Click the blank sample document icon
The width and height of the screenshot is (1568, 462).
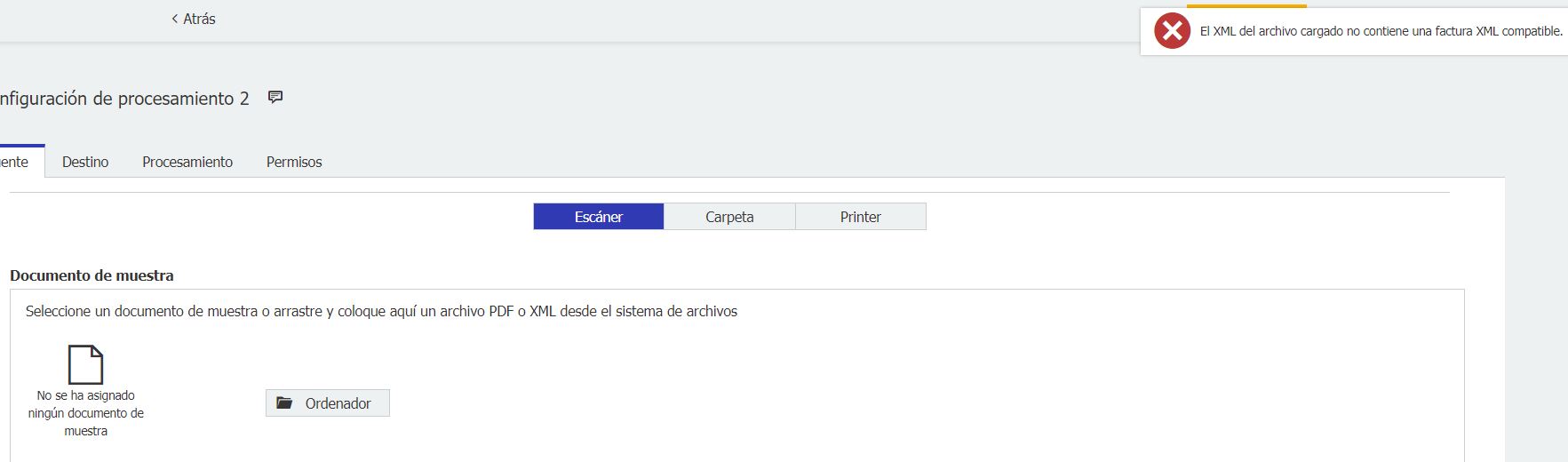(85, 364)
